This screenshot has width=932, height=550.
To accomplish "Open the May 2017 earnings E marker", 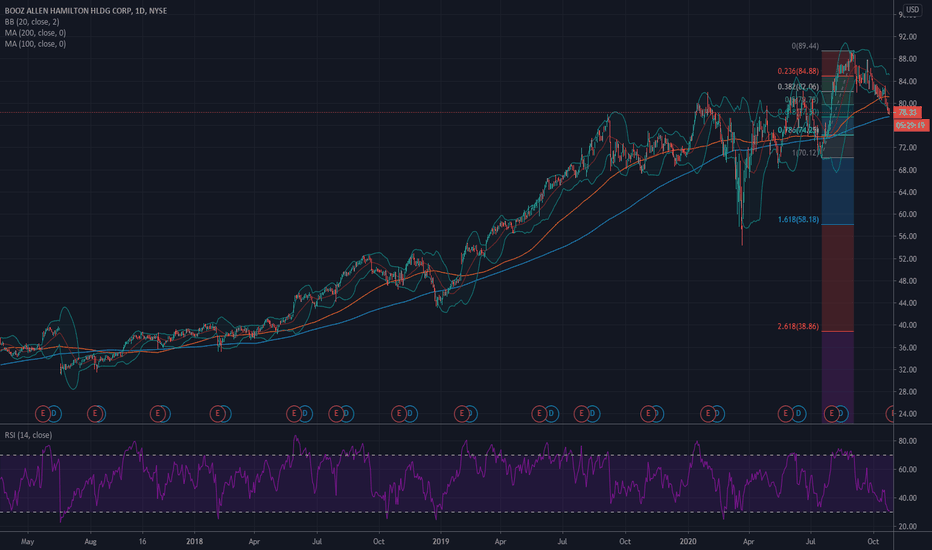I will pos(43,413).
